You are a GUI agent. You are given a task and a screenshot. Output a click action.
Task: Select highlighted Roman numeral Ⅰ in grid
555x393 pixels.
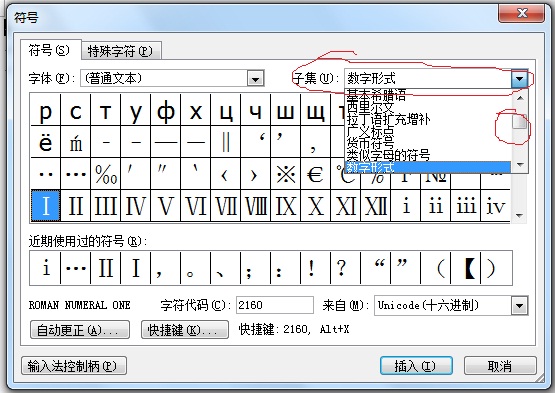coord(46,206)
